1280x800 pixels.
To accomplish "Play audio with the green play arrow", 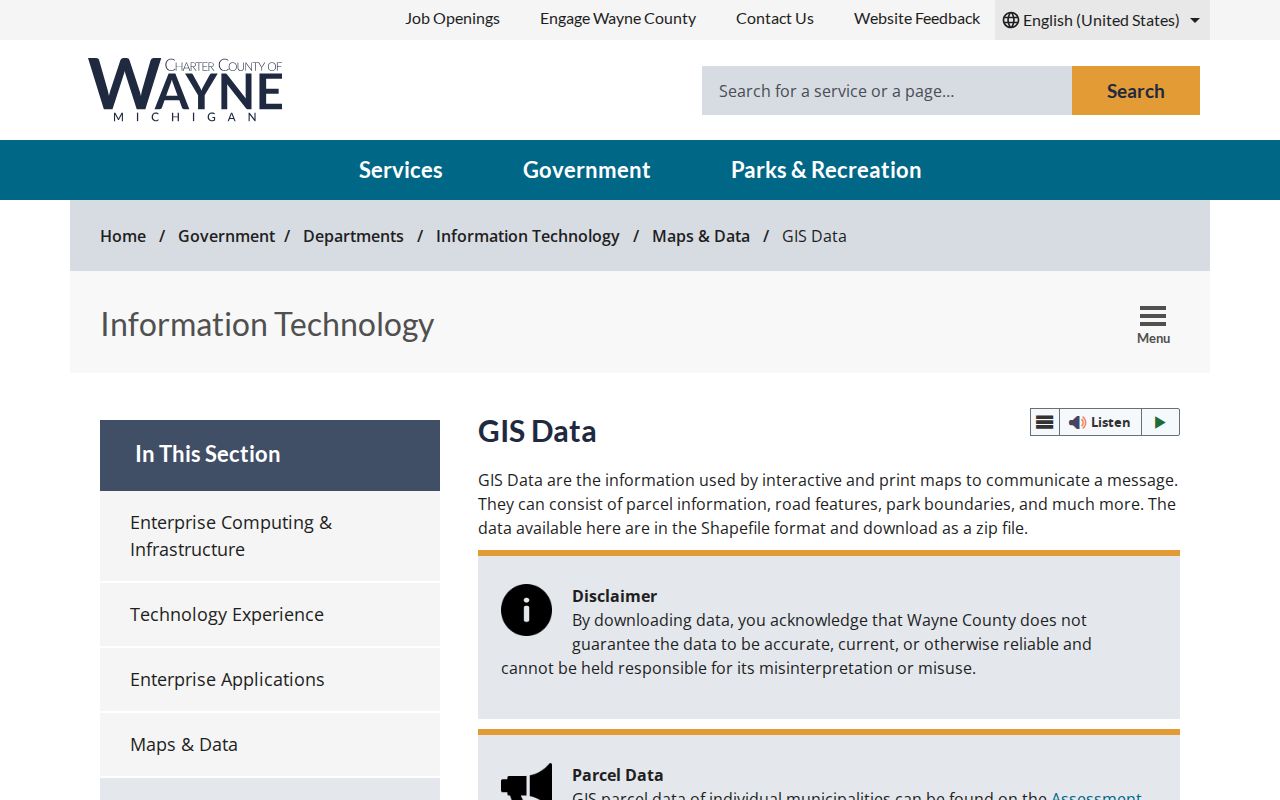I will click(1160, 422).
